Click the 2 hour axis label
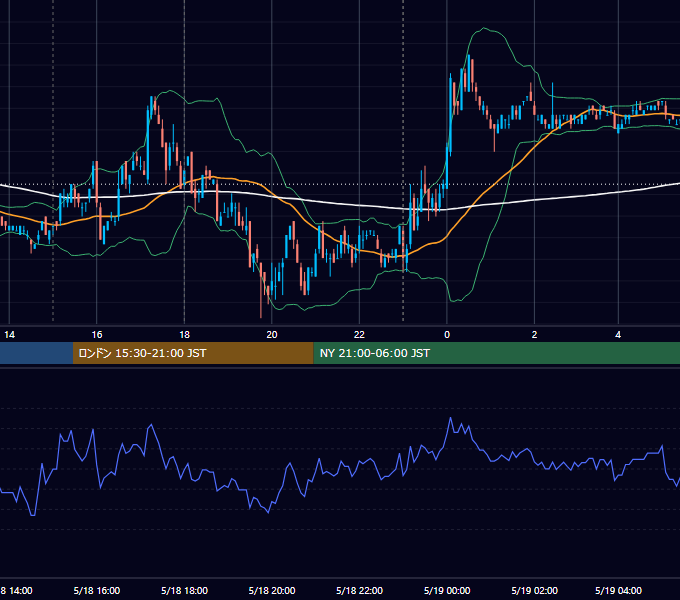This screenshot has height=600, width=680. point(534,335)
